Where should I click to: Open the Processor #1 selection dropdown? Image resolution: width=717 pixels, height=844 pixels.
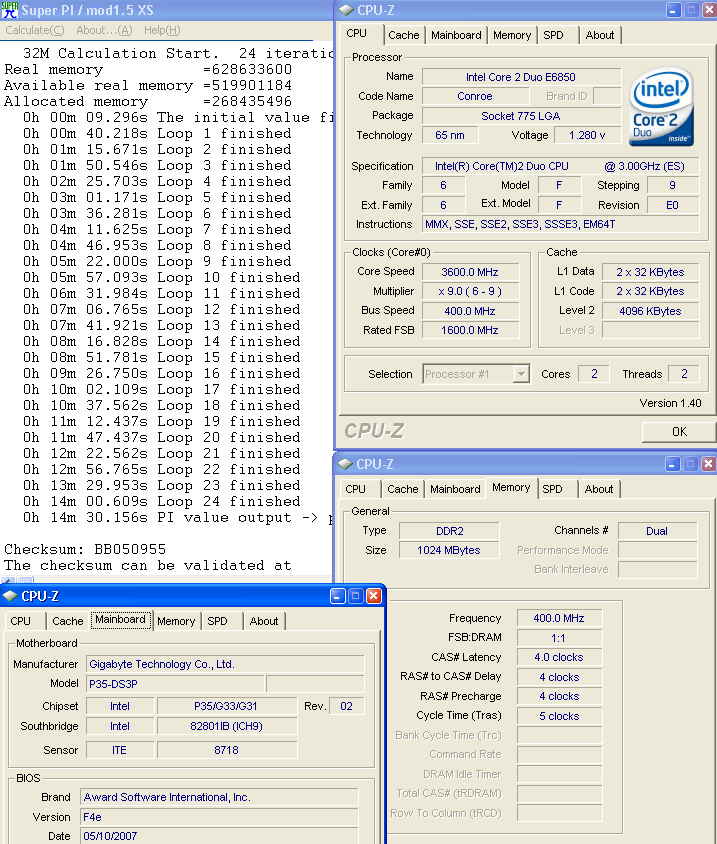[x=521, y=374]
